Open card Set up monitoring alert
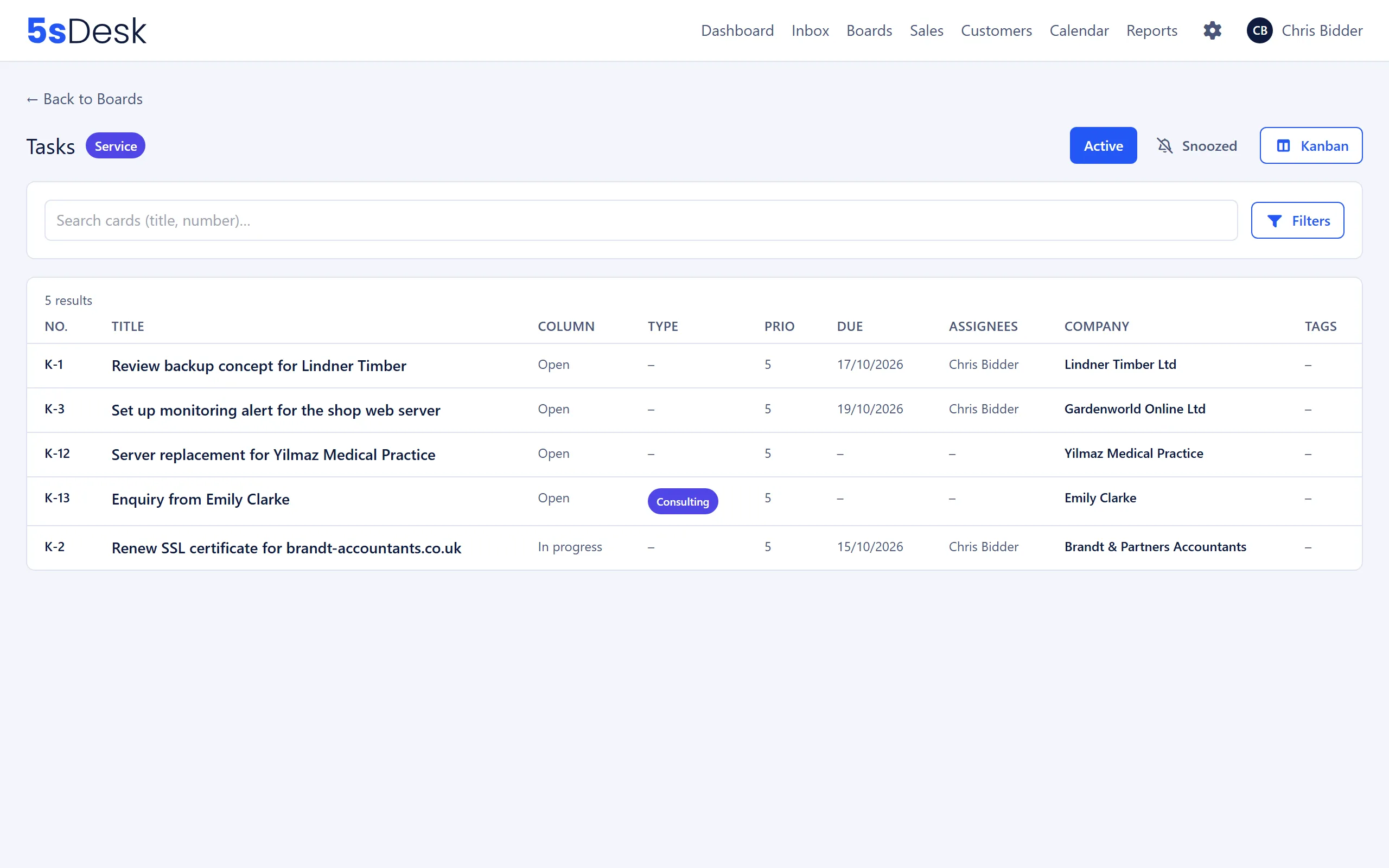The height and width of the screenshot is (868, 1389). click(276, 410)
